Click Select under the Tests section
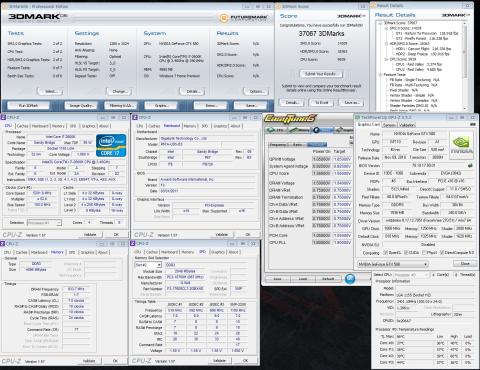Image resolution: width=480 pixels, height=370 pixels. tap(50, 91)
